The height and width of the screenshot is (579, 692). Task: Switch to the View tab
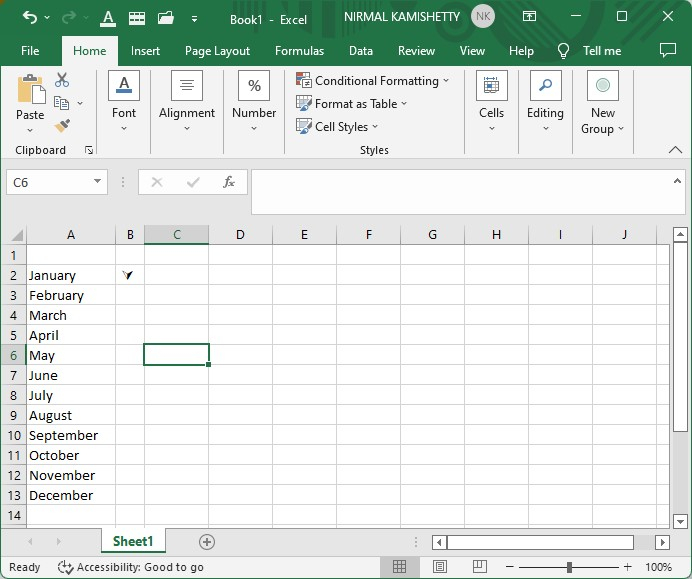[x=472, y=51]
